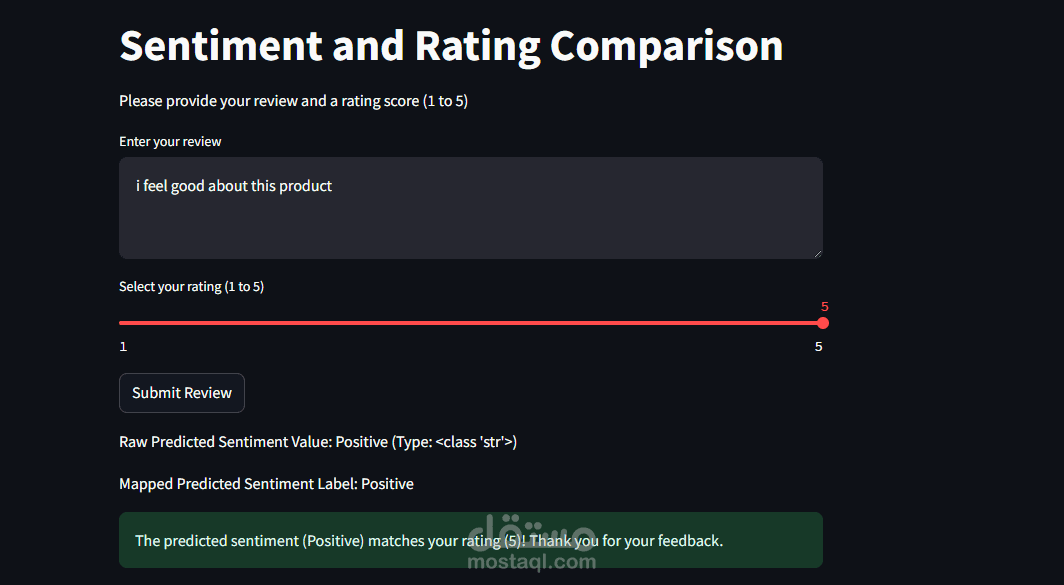Click the red rating slider thumb

coord(823,323)
